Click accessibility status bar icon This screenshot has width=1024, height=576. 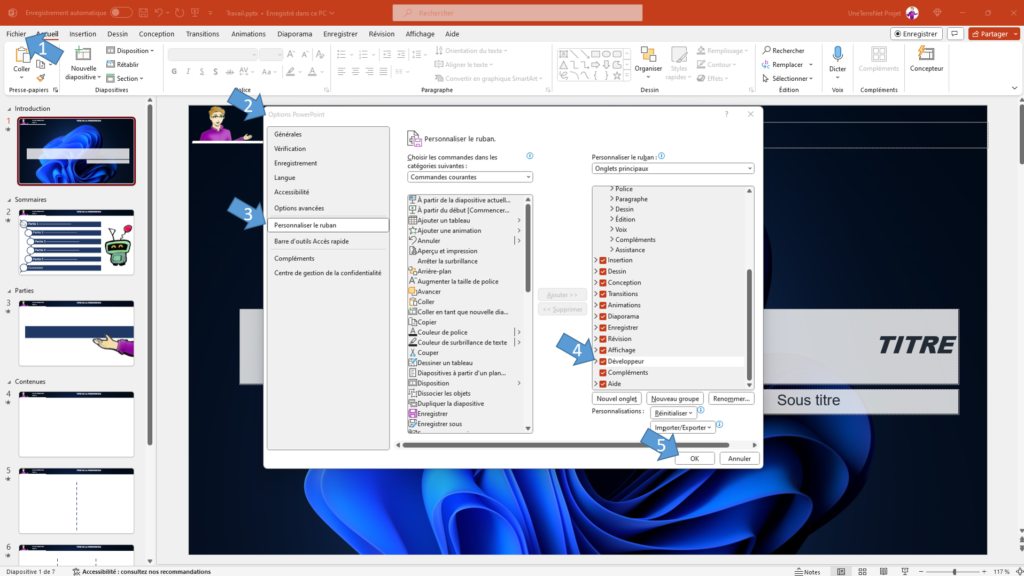(76, 571)
